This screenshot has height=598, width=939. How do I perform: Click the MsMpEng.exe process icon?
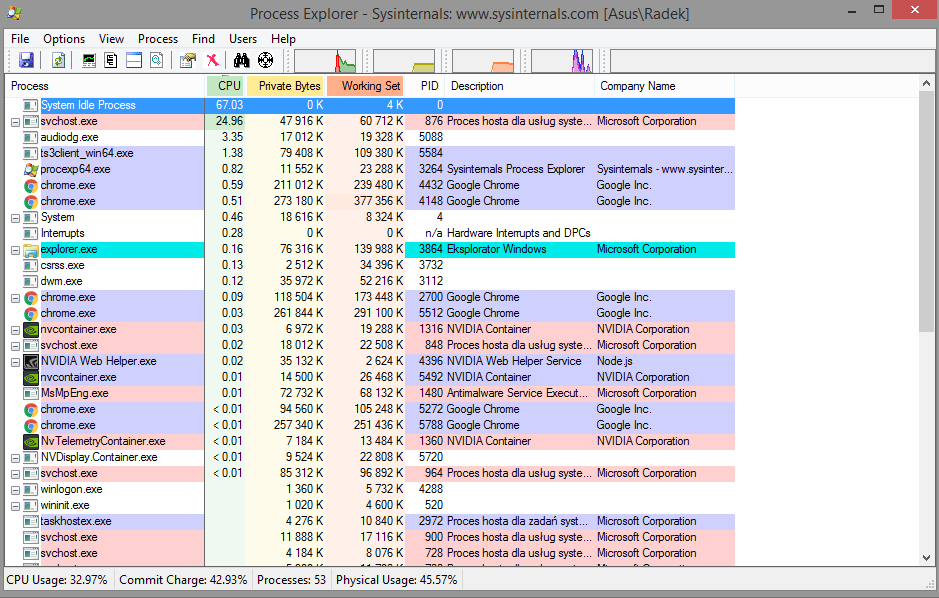[31, 393]
